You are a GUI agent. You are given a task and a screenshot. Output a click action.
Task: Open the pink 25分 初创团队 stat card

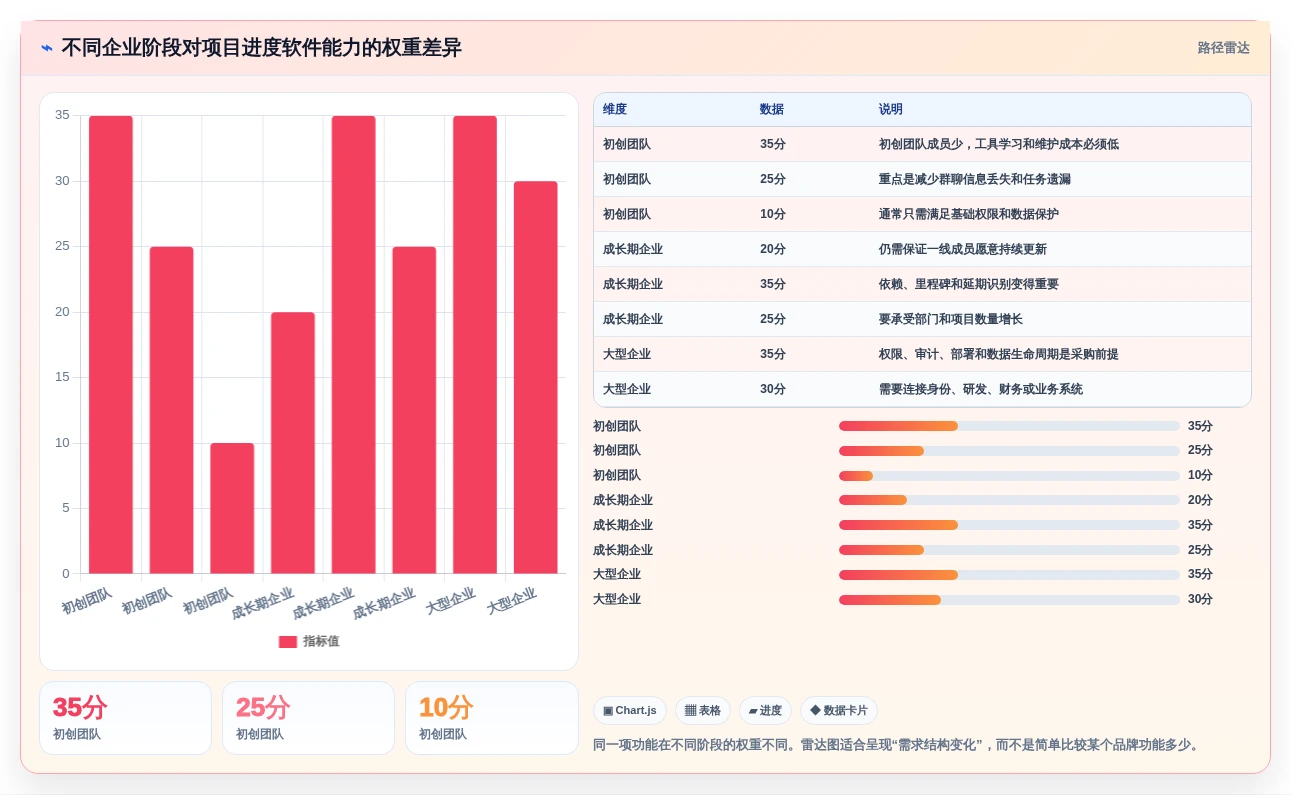pos(308,718)
